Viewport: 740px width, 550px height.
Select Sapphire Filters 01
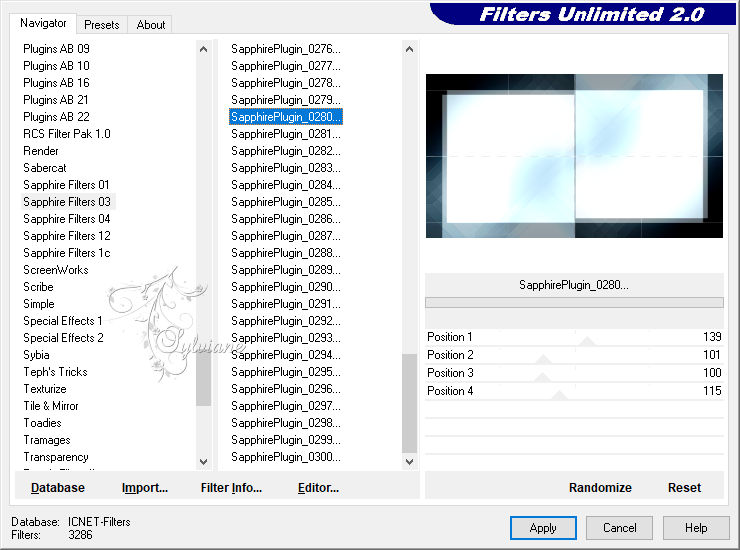[x=66, y=185]
